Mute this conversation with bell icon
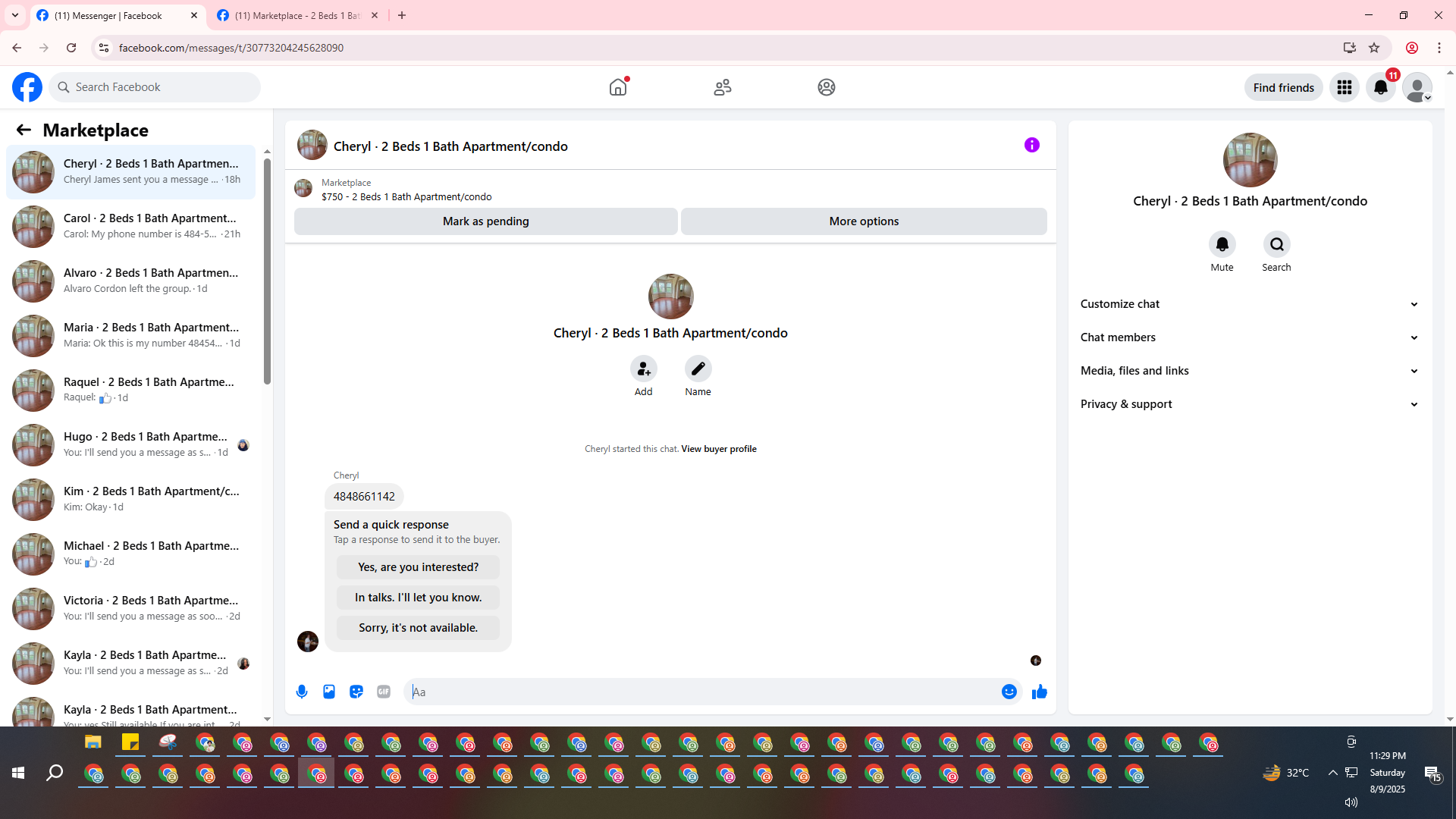This screenshot has width=1456, height=819. click(x=1222, y=245)
